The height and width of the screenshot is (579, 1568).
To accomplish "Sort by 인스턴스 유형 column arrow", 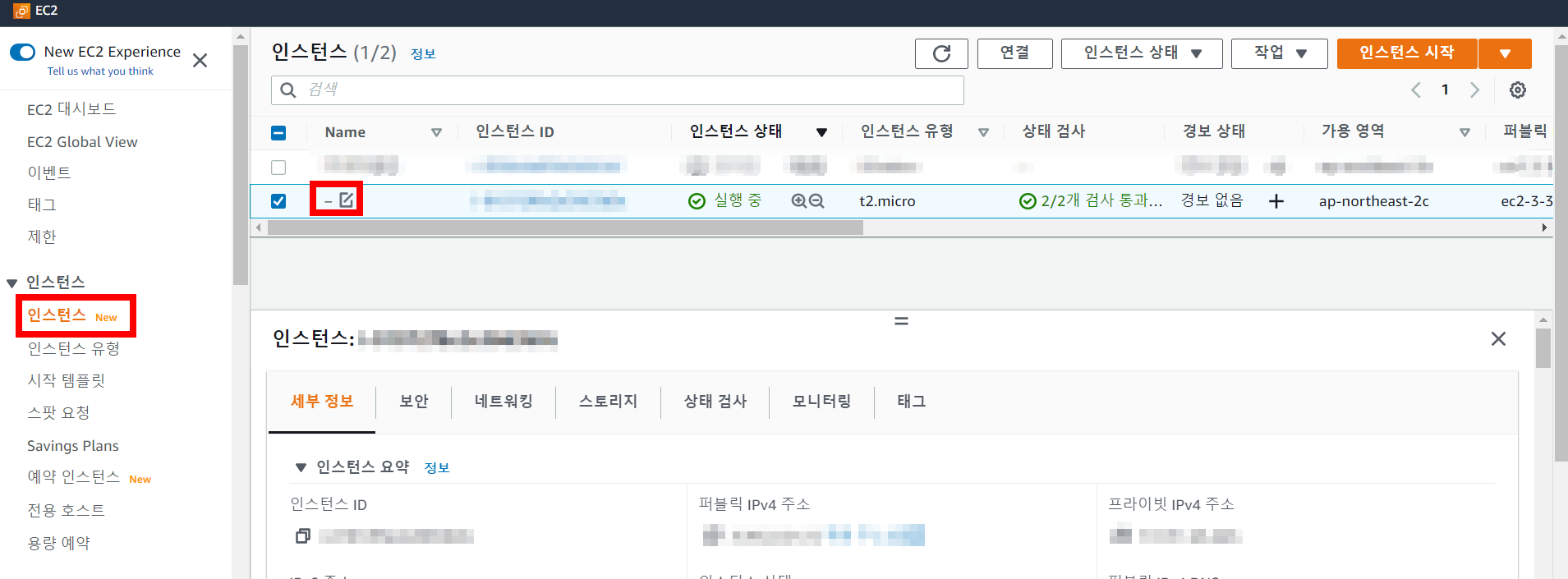I will [x=983, y=132].
